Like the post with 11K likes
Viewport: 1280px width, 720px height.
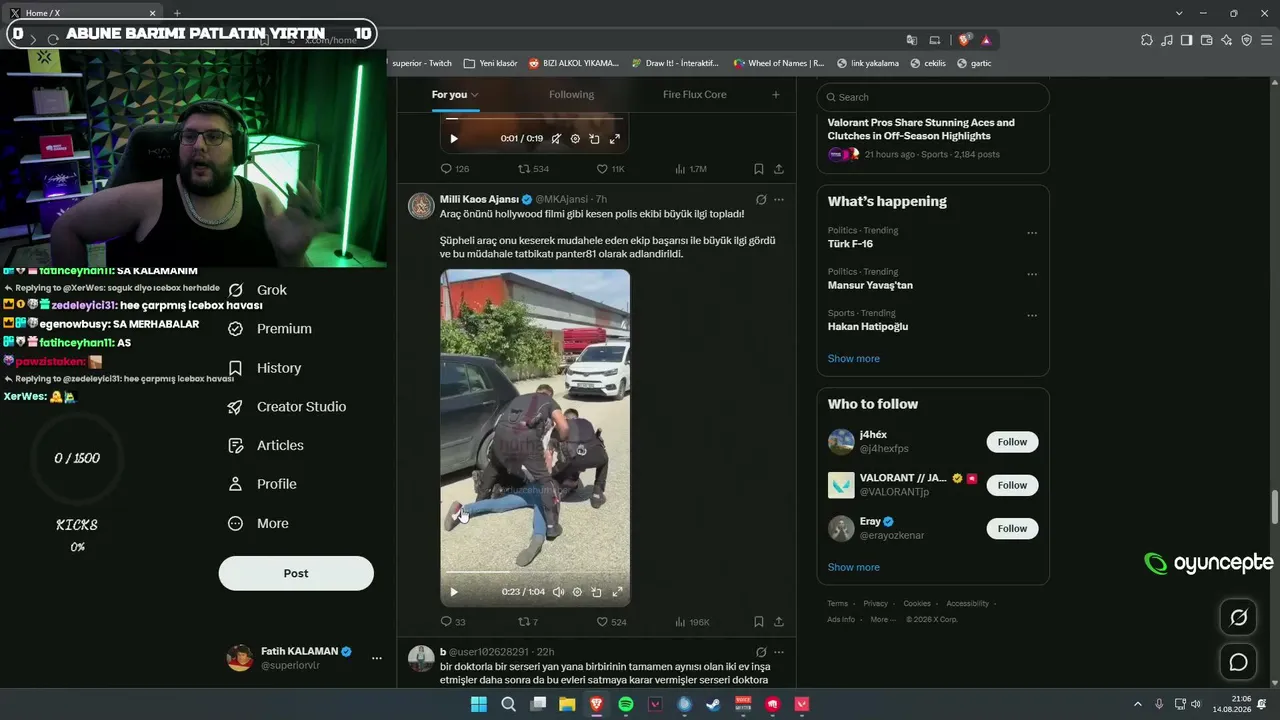[x=610, y=169]
